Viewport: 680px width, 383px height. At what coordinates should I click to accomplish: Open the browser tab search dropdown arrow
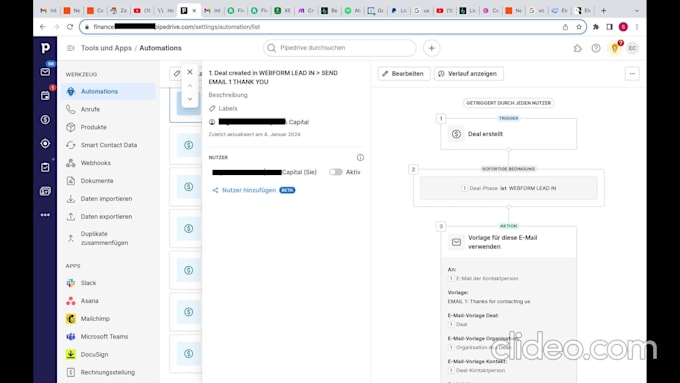pyautogui.click(x=636, y=10)
